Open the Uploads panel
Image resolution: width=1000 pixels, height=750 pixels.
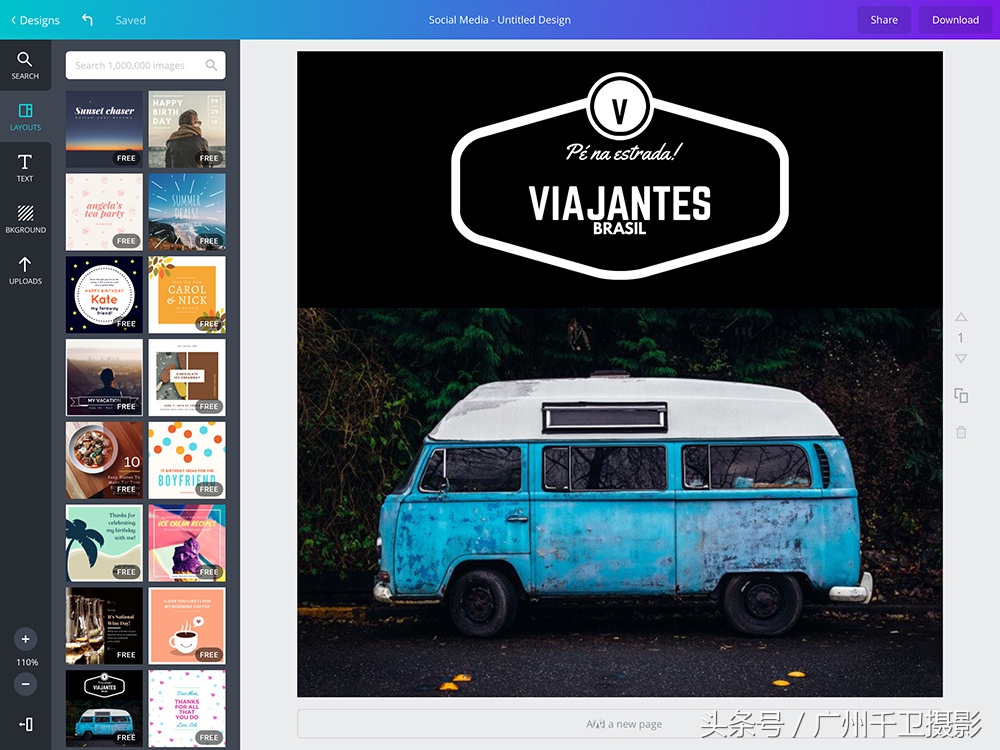point(25,270)
